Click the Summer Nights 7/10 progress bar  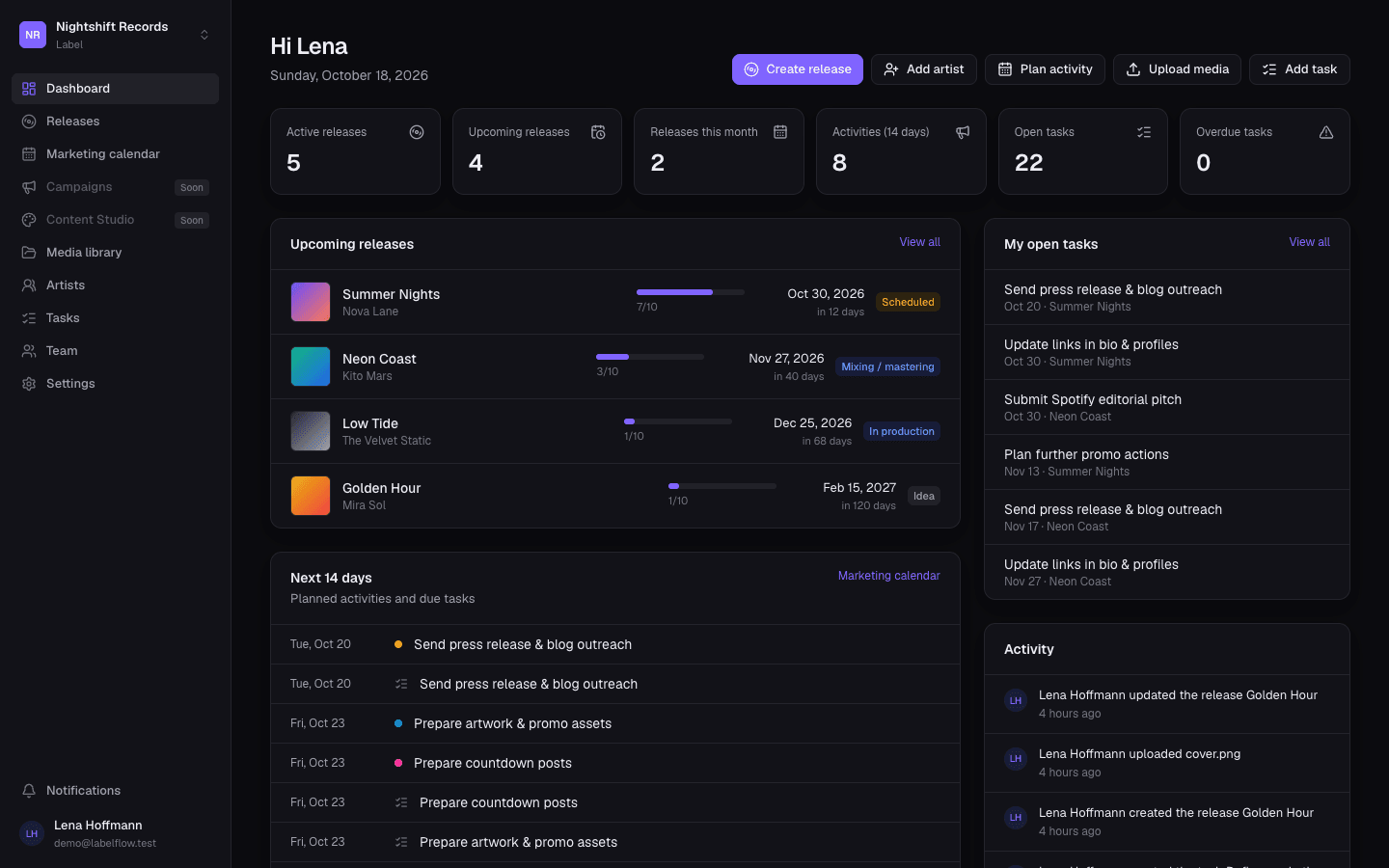(x=691, y=292)
